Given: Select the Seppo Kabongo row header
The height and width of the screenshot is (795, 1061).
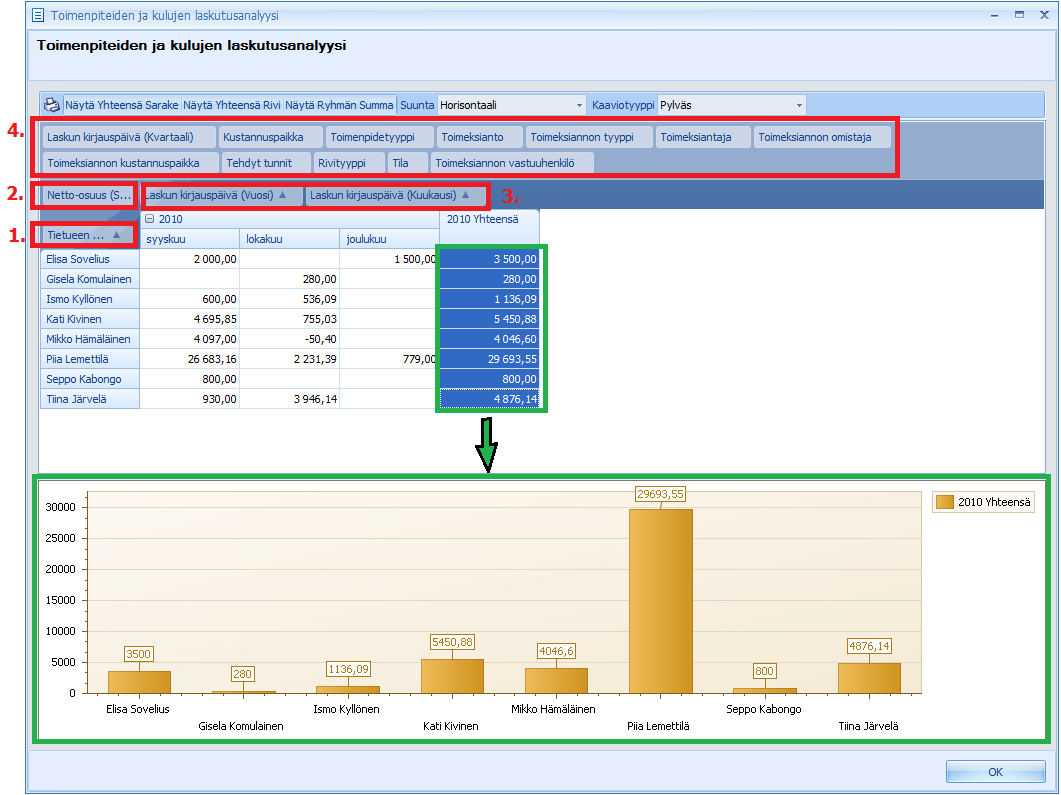Looking at the screenshot, I should (x=89, y=379).
